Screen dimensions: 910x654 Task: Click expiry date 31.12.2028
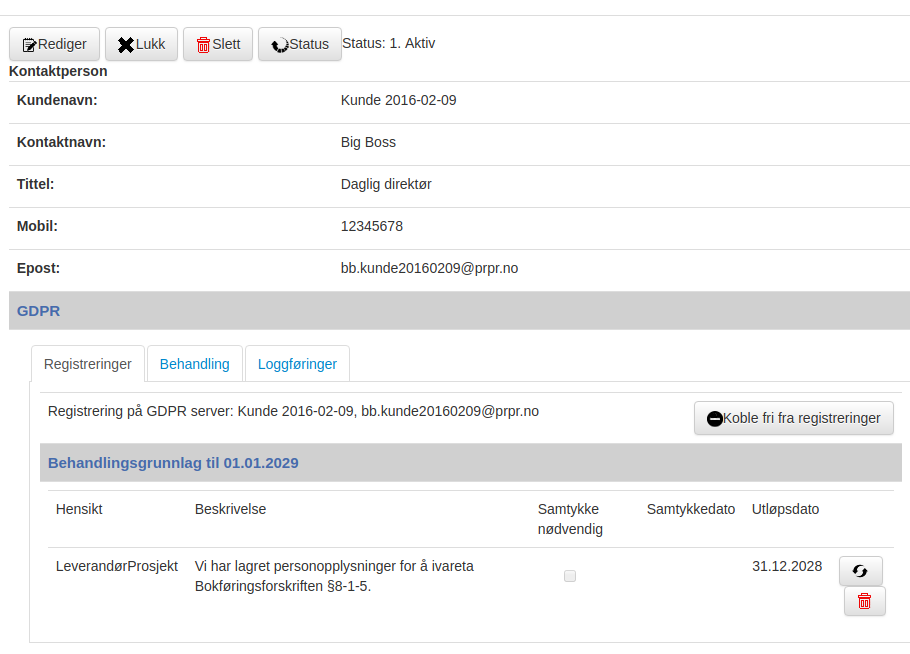tap(787, 566)
